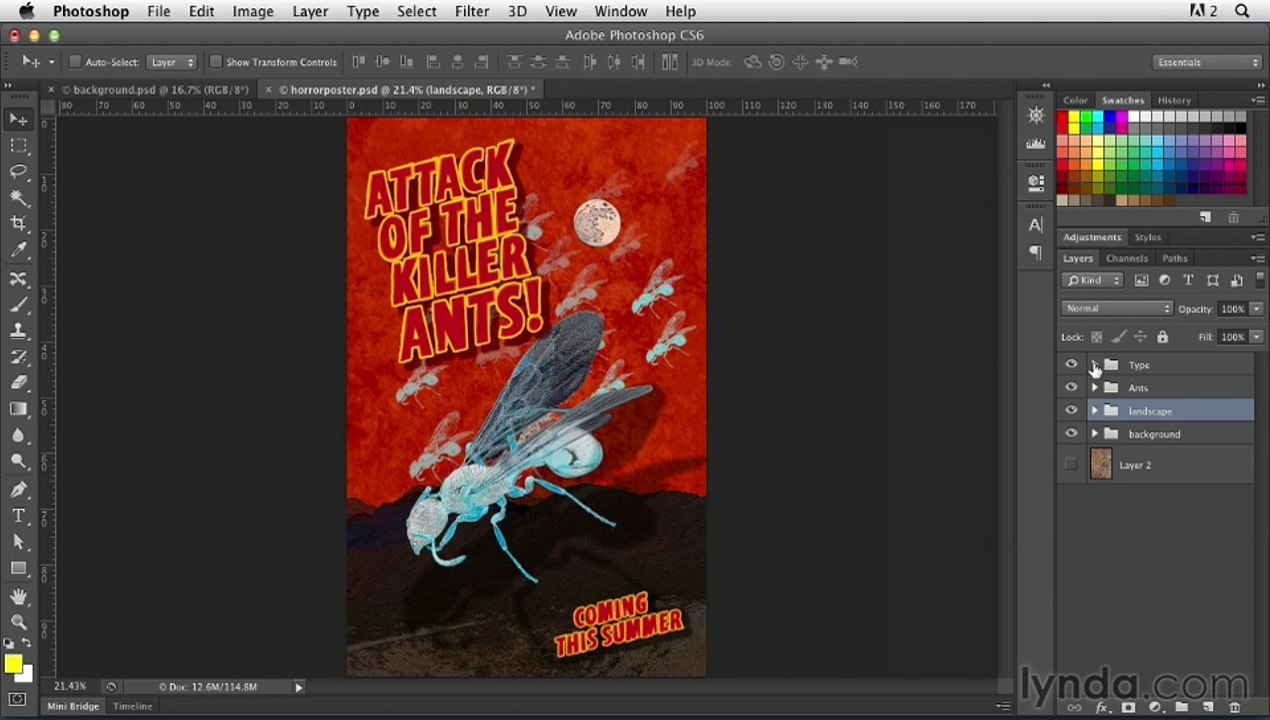The width and height of the screenshot is (1270, 720).
Task: Expand the Type layer group
Action: coord(1095,364)
